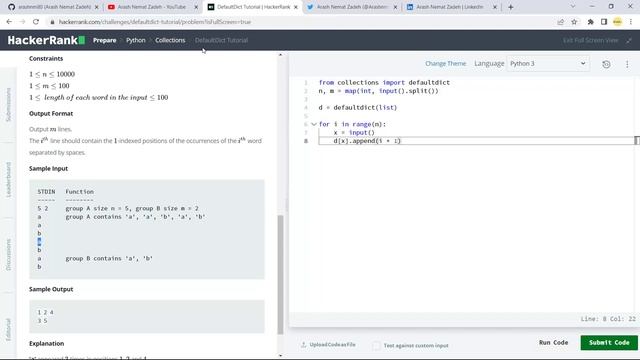This screenshot has height=360, width=640.
Task: Click code line 1 import statement
Action: point(384,82)
